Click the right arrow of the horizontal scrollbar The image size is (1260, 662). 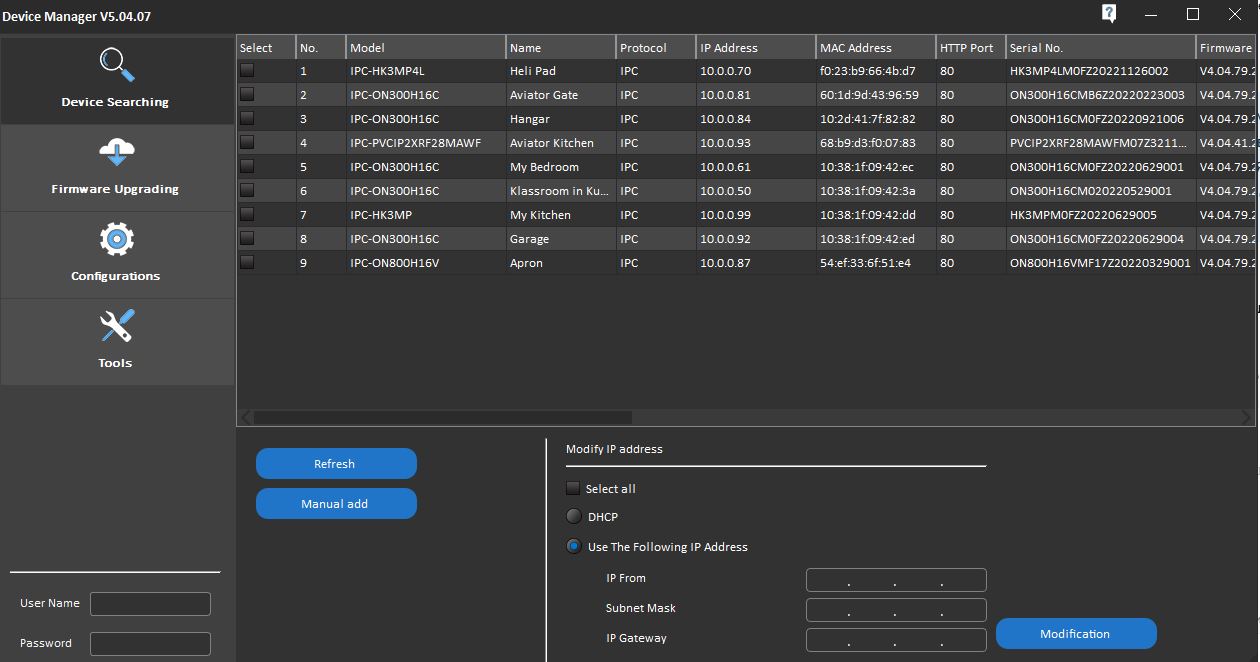click(x=1246, y=417)
